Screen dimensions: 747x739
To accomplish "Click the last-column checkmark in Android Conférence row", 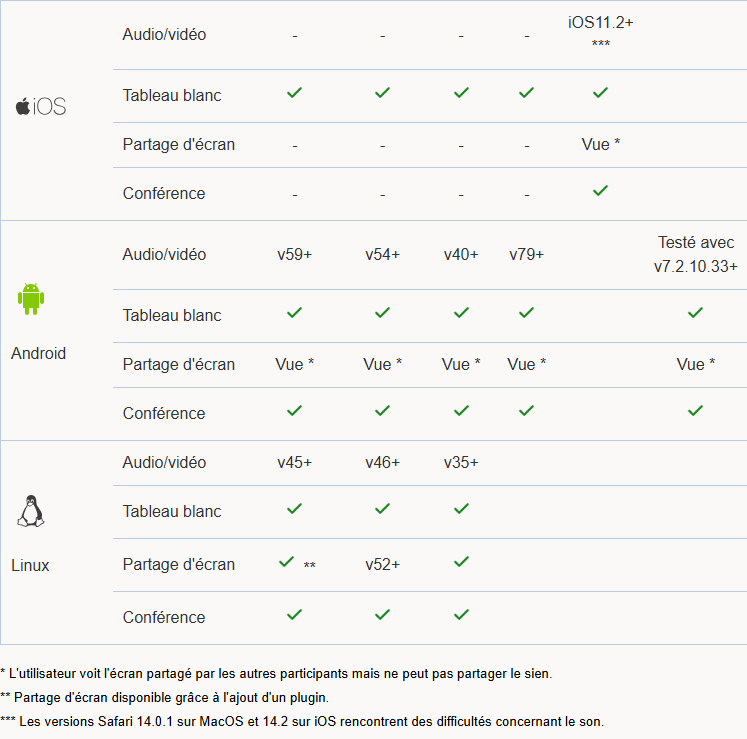I will click(696, 410).
